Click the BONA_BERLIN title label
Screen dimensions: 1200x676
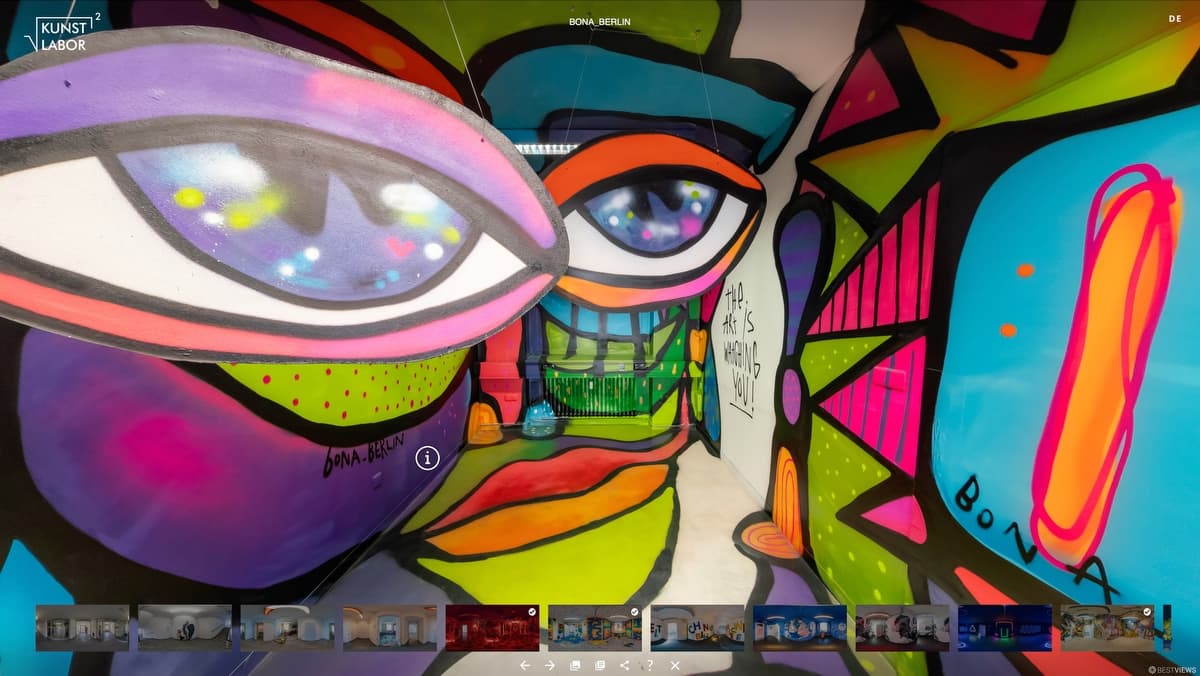click(600, 22)
